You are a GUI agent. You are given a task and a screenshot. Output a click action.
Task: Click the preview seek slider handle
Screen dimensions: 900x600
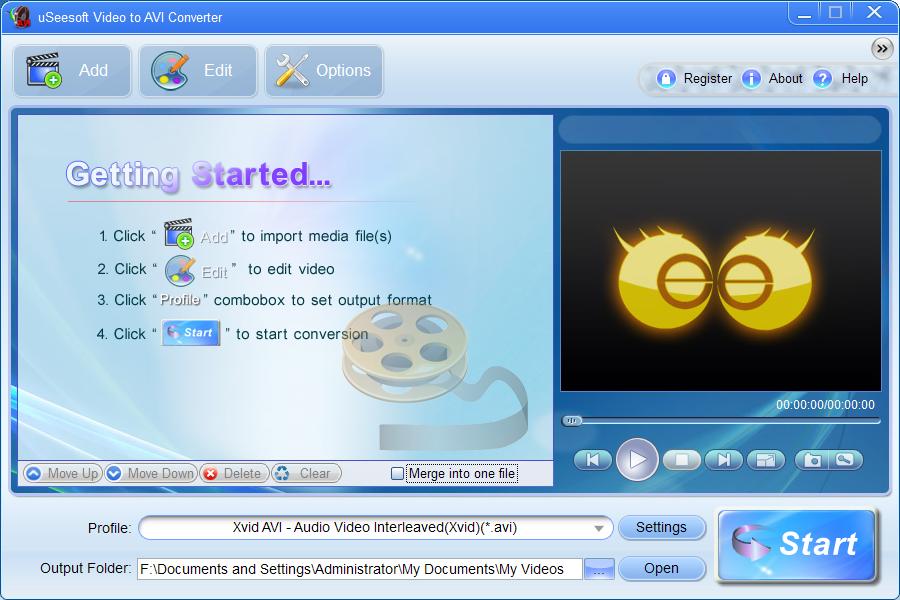(572, 421)
